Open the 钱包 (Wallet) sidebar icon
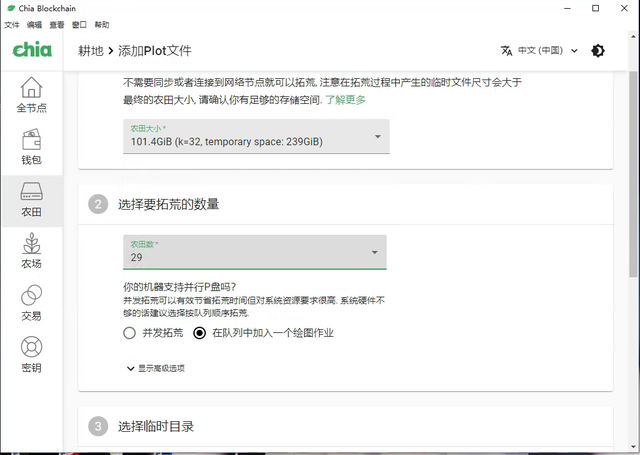The image size is (640, 455). pos(31,146)
